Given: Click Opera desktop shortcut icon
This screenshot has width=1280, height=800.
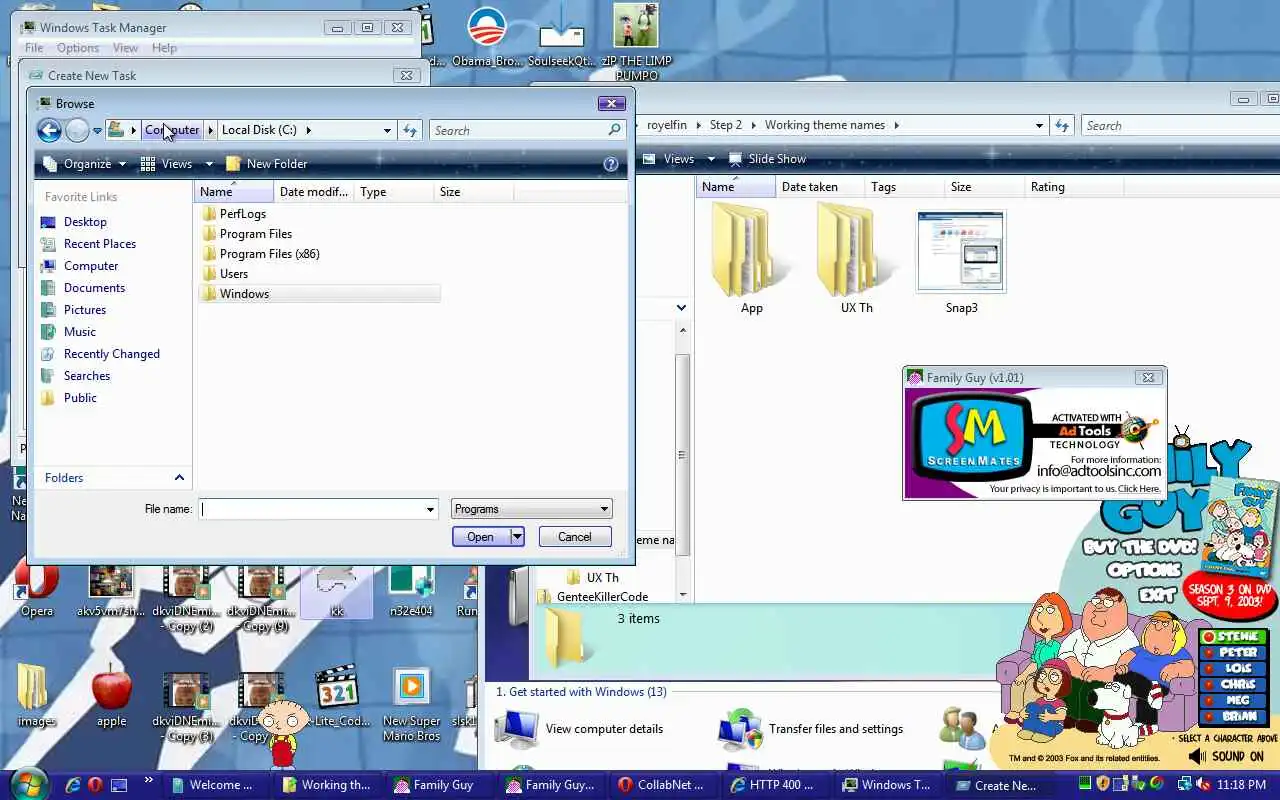Looking at the screenshot, I should pyautogui.click(x=37, y=590).
